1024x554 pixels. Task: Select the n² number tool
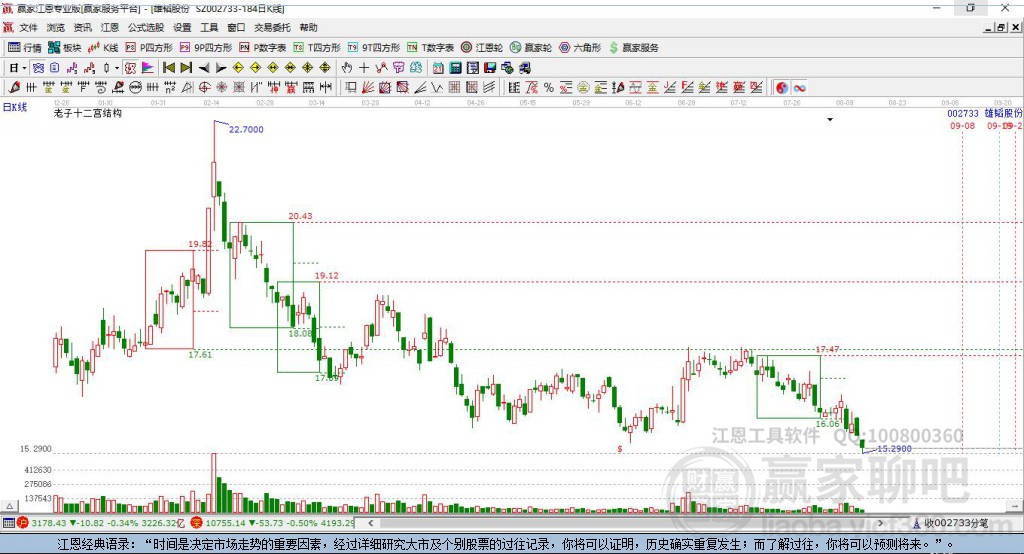170,88
